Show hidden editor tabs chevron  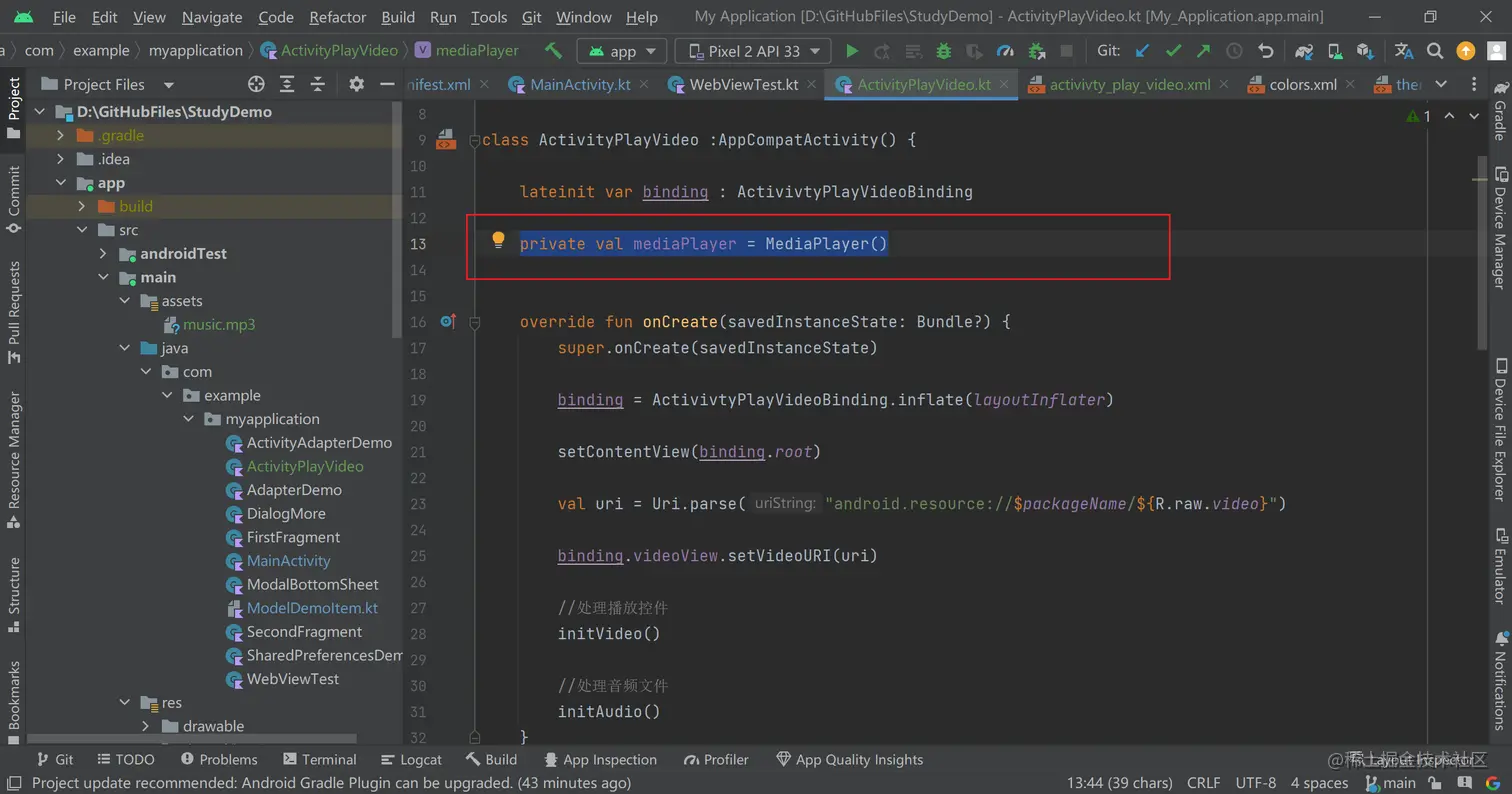(1440, 84)
